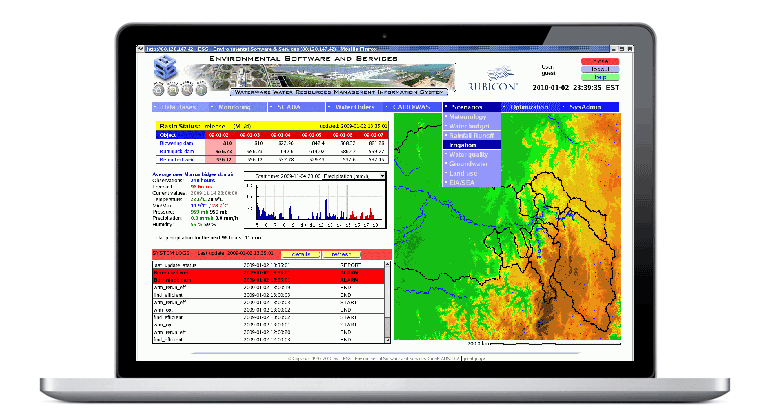Click the first round icon under the logo

coord(157,88)
